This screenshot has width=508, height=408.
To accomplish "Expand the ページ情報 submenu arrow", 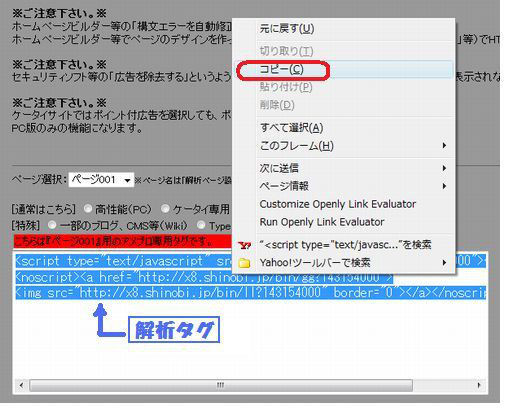I will [x=444, y=186].
